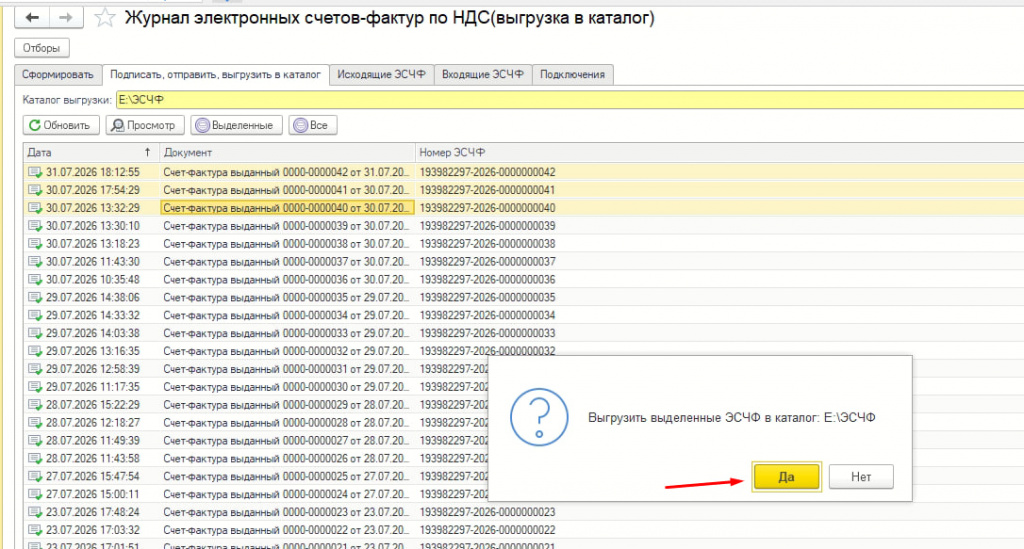Click the document icon of row 29.07.2026 12:58:39
Image resolution: width=1024 pixels, height=549 pixels.
pyautogui.click(x=35, y=369)
